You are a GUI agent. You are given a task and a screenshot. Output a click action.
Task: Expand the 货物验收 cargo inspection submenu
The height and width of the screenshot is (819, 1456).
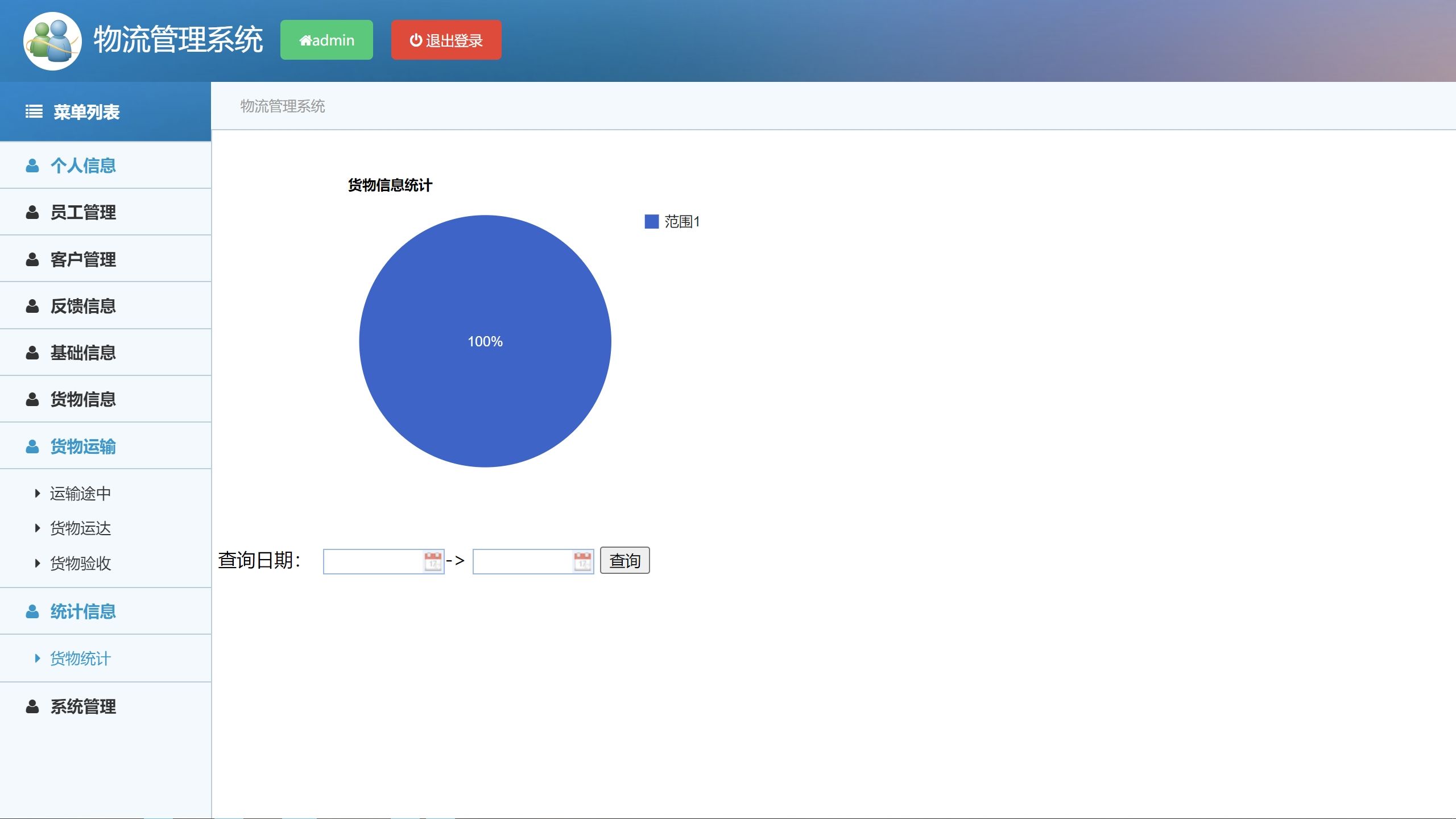coord(80,563)
